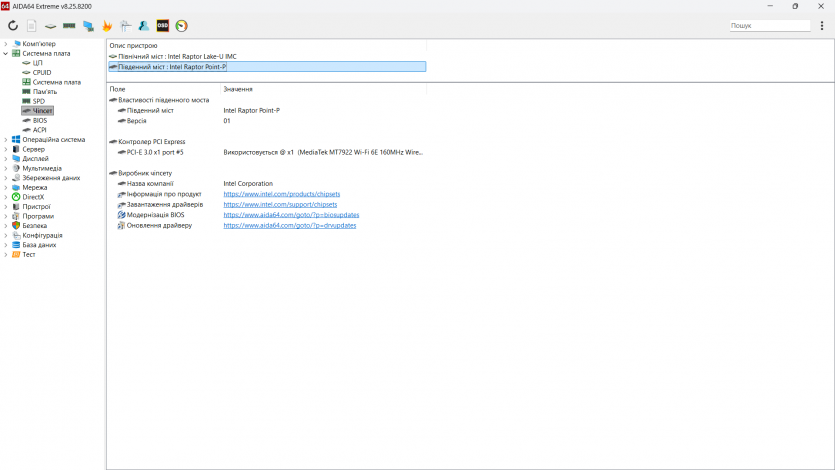Open the intel.com/products/chipsets link
Screen dimensions: 835x470
(281, 194)
